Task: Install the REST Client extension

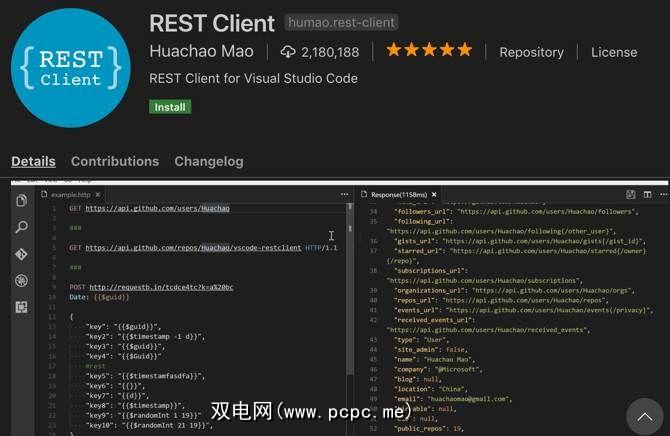Action: 169,106
